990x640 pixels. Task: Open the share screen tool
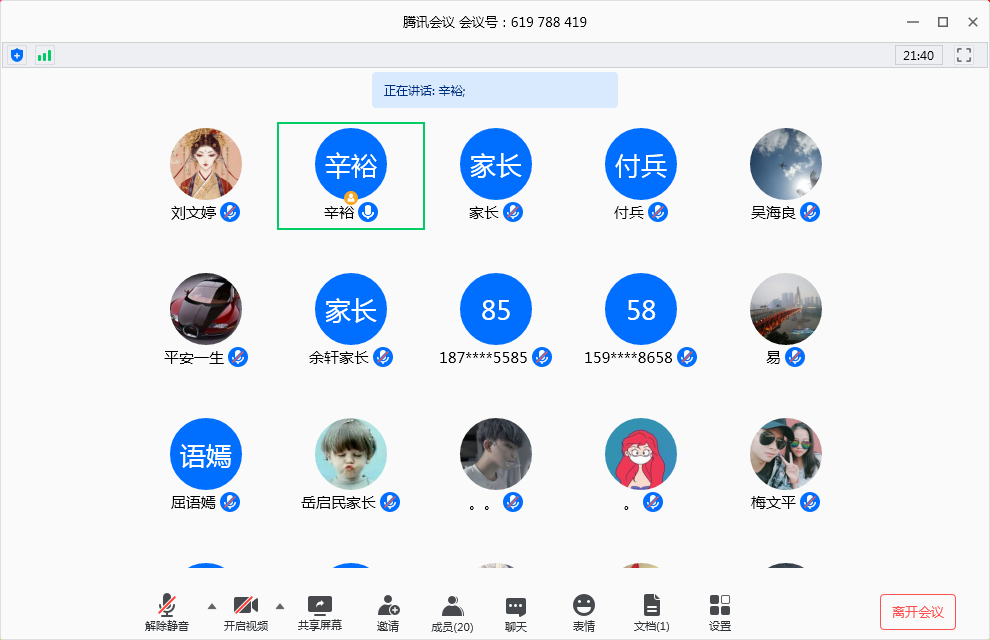[x=319, y=612]
